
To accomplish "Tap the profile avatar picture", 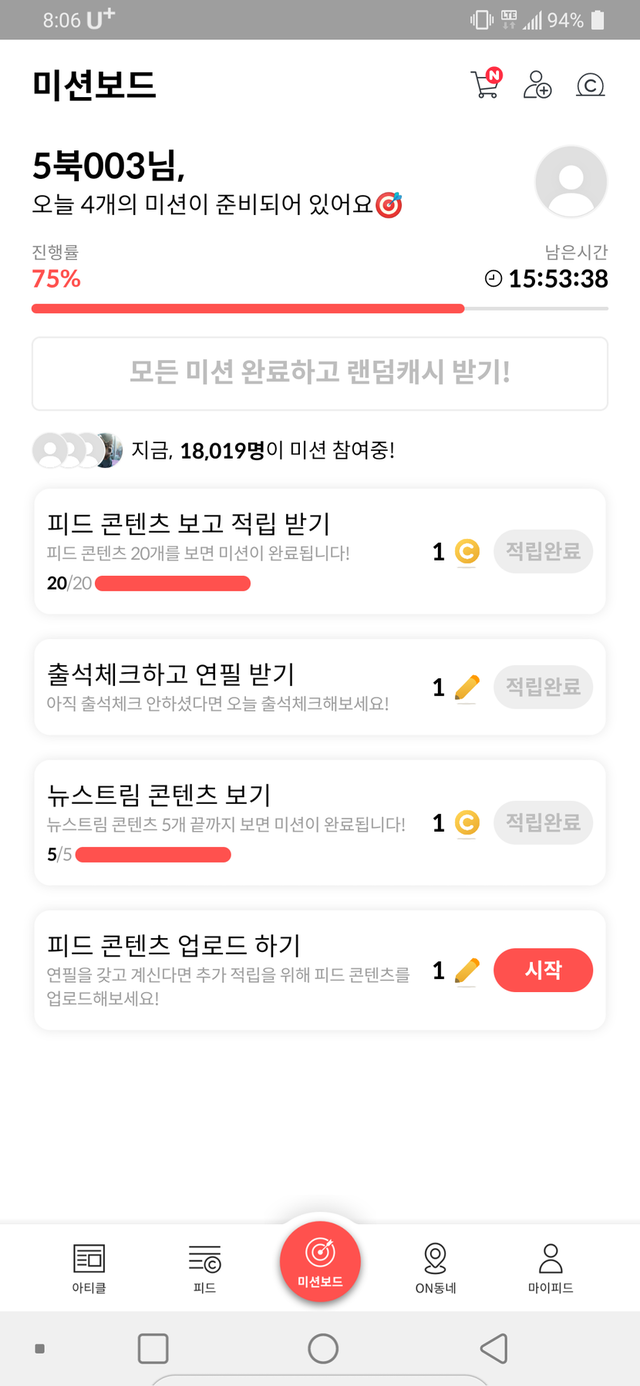I will pyautogui.click(x=571, y=181).
